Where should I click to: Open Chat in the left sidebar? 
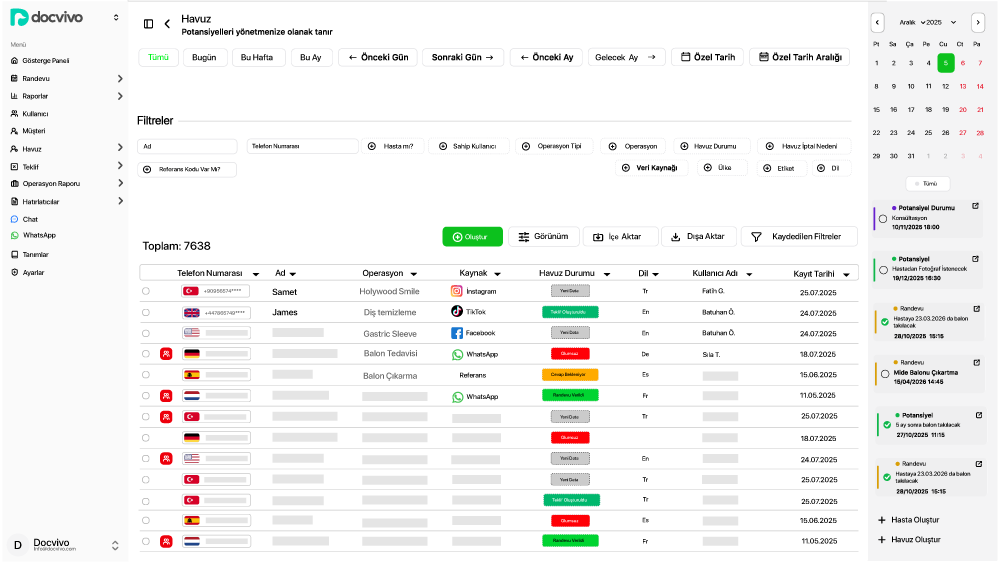click(30, 219)
